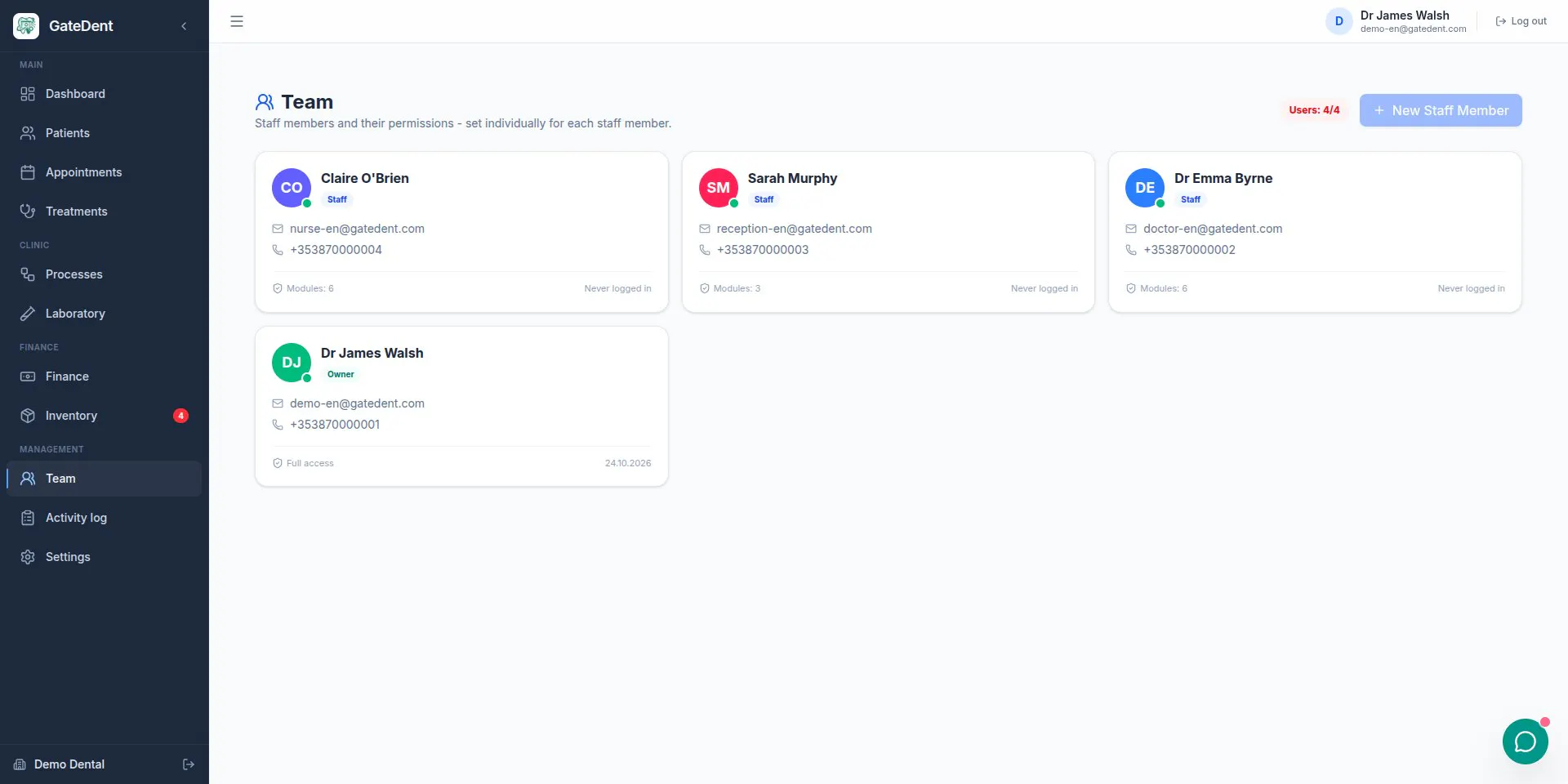Viewport: 1568px width, 784px height.
Task: Click Dr James Walsh's DJ avatar on card
Action: click(x=292, y=363)
